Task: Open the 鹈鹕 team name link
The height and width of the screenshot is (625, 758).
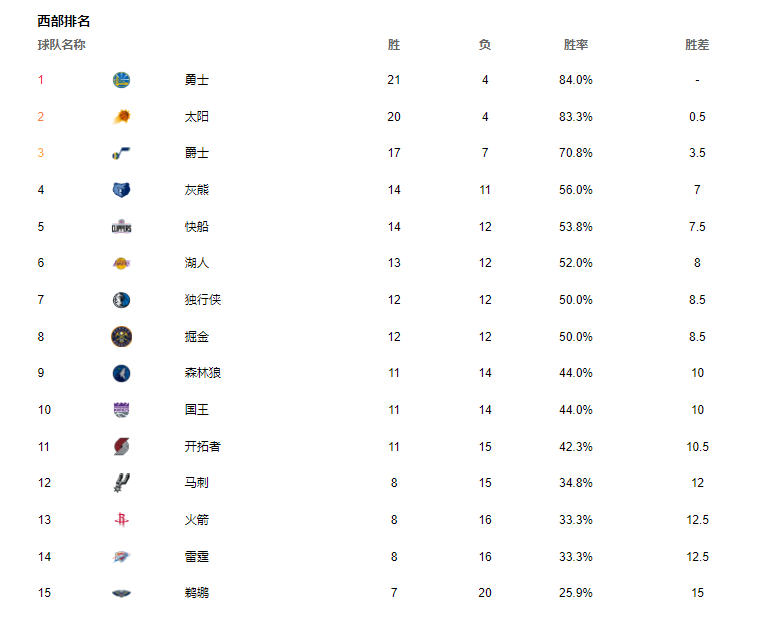Action: (196, 593)
